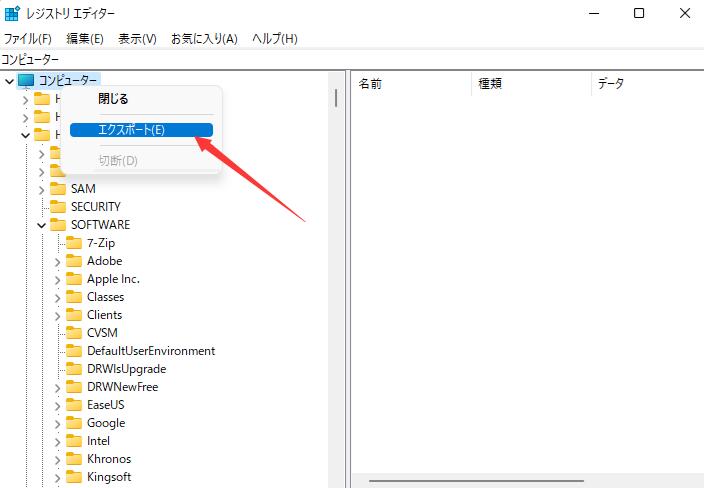Expand the Intel key
The width and height of the screenshot is (704, 488).
57,441
